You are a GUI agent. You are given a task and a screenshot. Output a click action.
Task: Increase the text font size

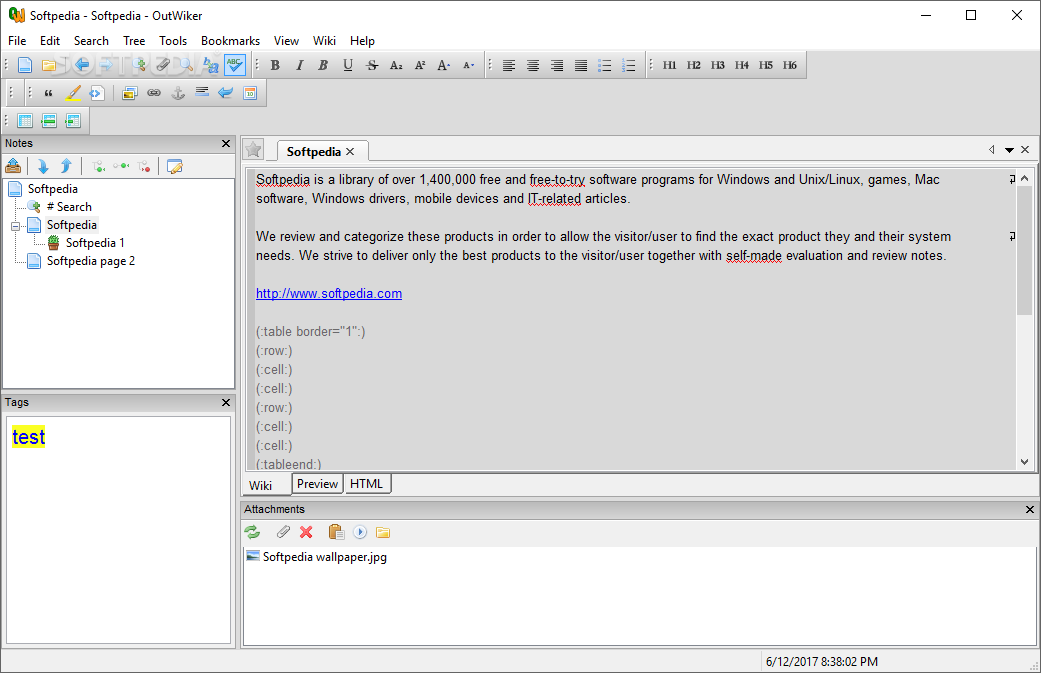[444, 65]
